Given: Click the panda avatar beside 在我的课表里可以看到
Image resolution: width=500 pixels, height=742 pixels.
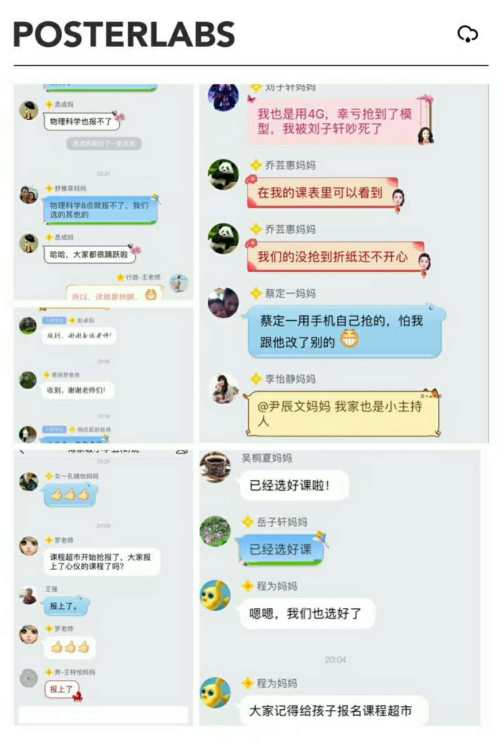Looking at the screenshot, I should coord(223,175).
